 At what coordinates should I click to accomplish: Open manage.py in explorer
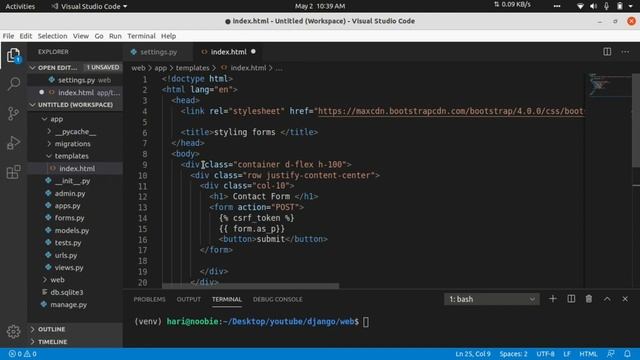(x=75, y=304)
